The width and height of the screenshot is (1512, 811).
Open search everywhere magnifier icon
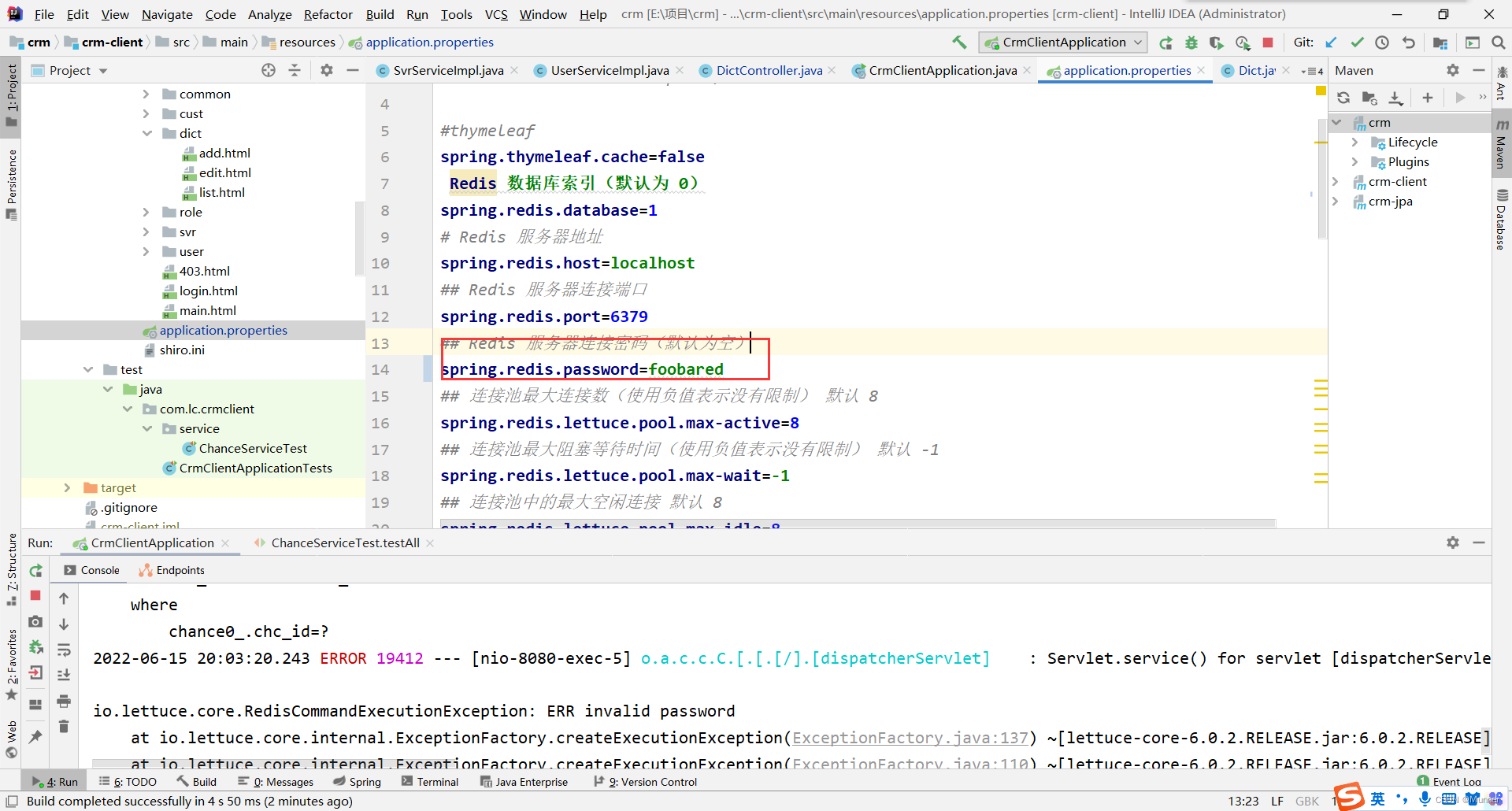pyautogui.click(x=1498, y=43)
